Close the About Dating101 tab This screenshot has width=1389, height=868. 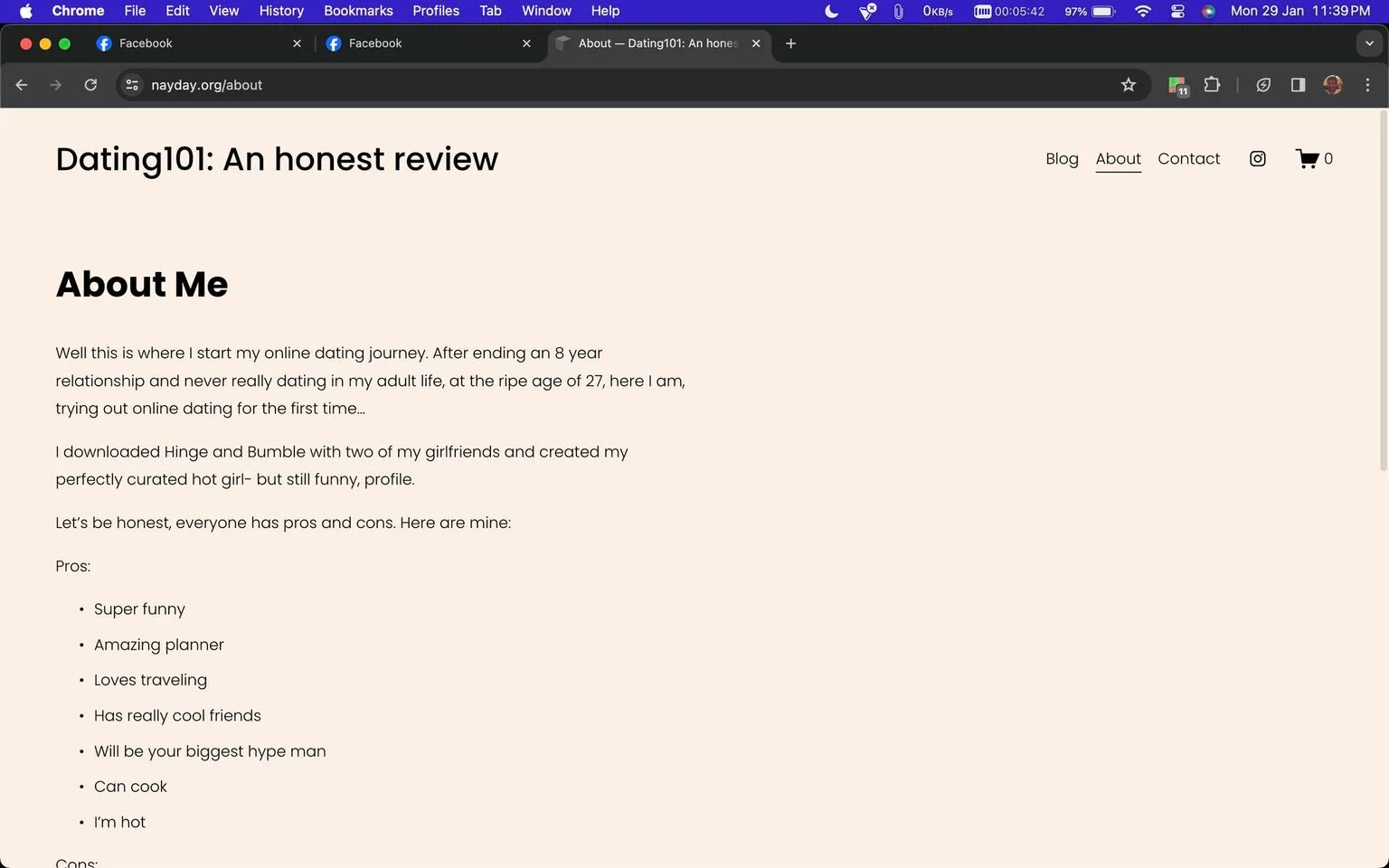756,43
